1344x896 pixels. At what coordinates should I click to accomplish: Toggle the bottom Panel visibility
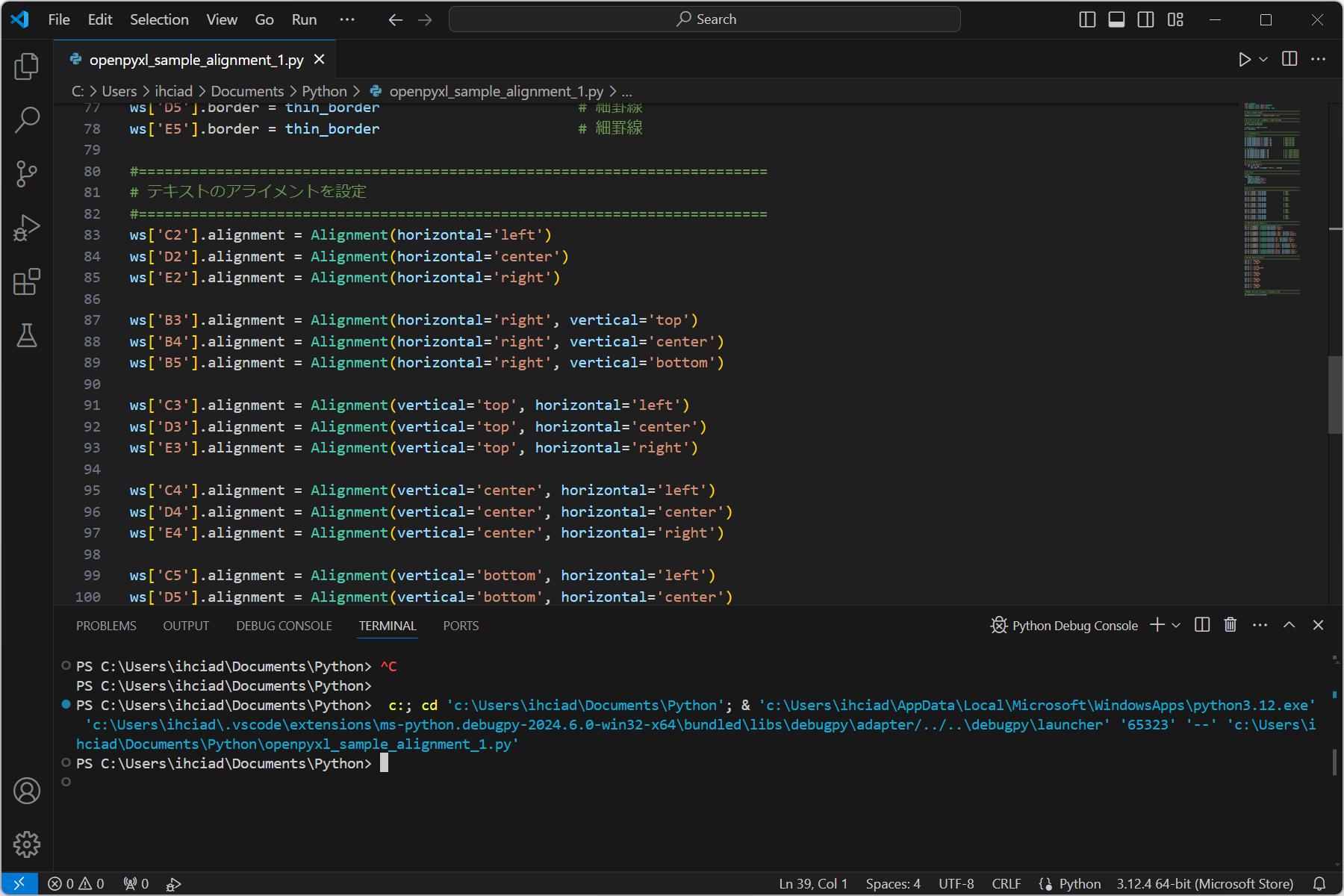(x=1116, y=20)
